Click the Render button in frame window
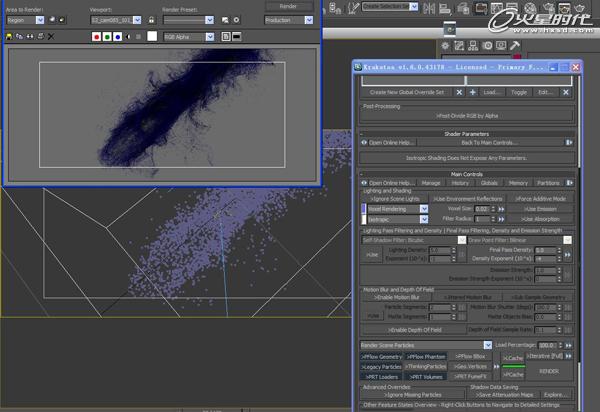Viewport: 600px width, 412px height. pyautogui.click(x=288, y=6)
